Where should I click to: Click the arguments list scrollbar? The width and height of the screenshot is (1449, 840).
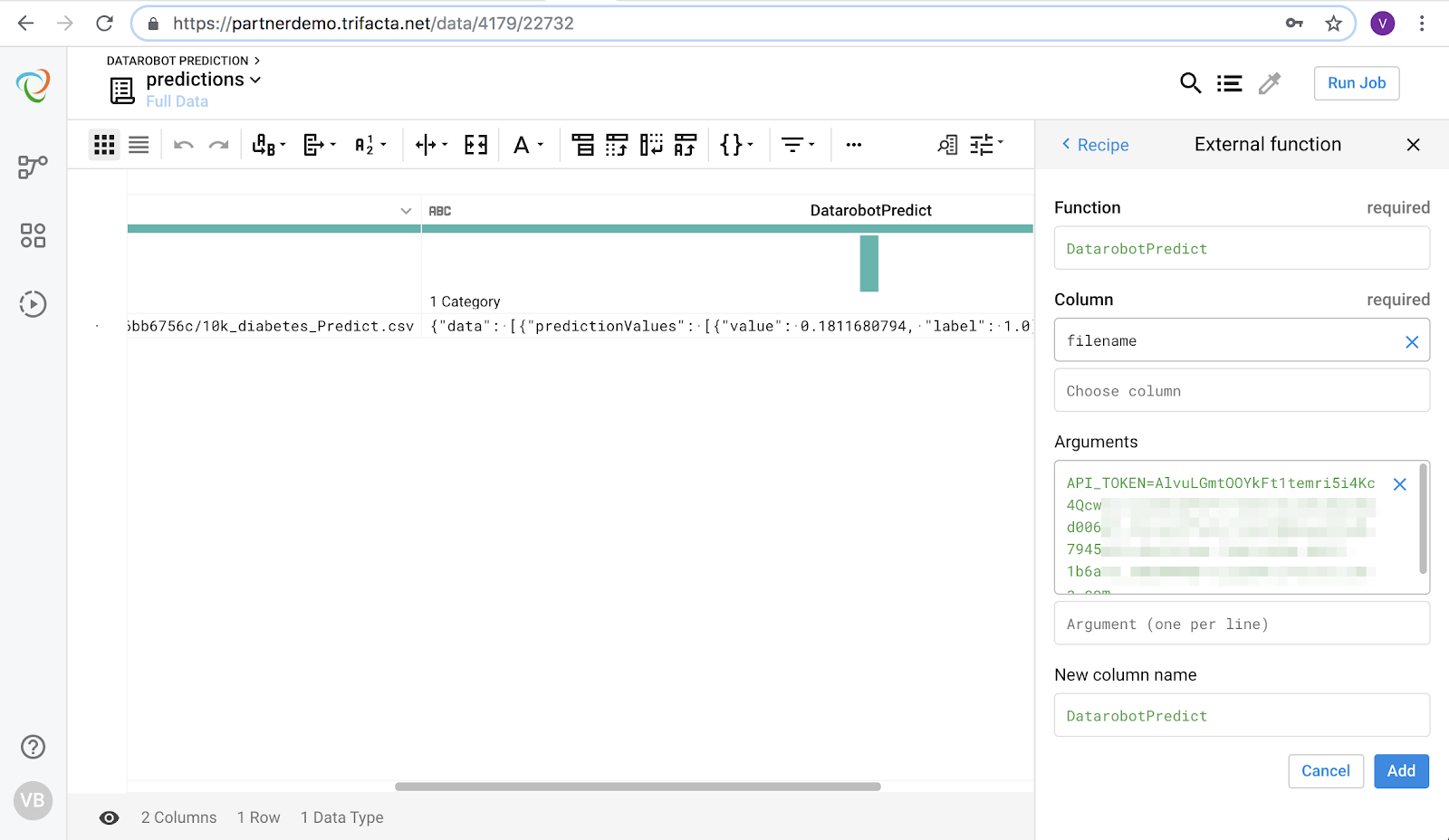tap(1423, 519)
